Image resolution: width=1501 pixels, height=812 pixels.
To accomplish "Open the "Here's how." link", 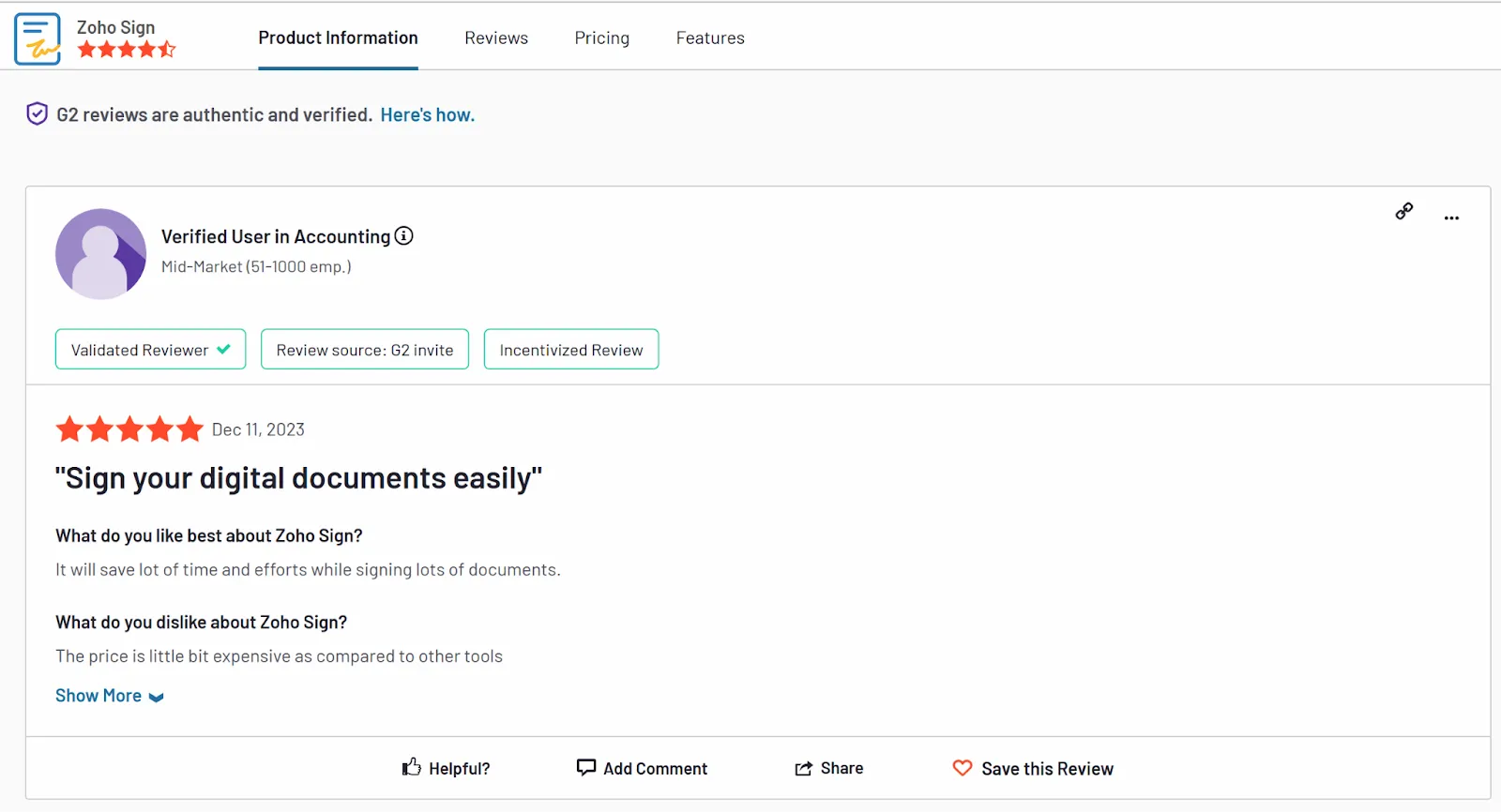I will [428, 114].
